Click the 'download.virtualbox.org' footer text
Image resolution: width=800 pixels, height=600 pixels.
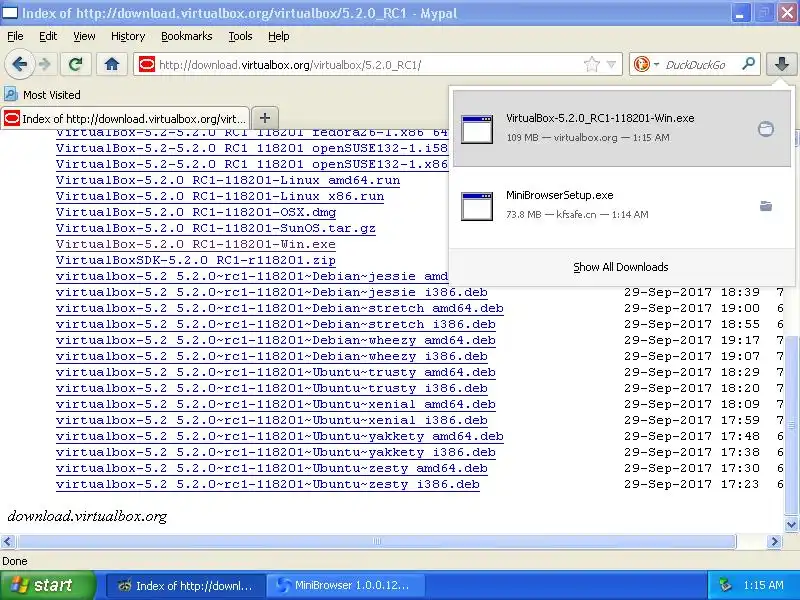coord(87,516)
